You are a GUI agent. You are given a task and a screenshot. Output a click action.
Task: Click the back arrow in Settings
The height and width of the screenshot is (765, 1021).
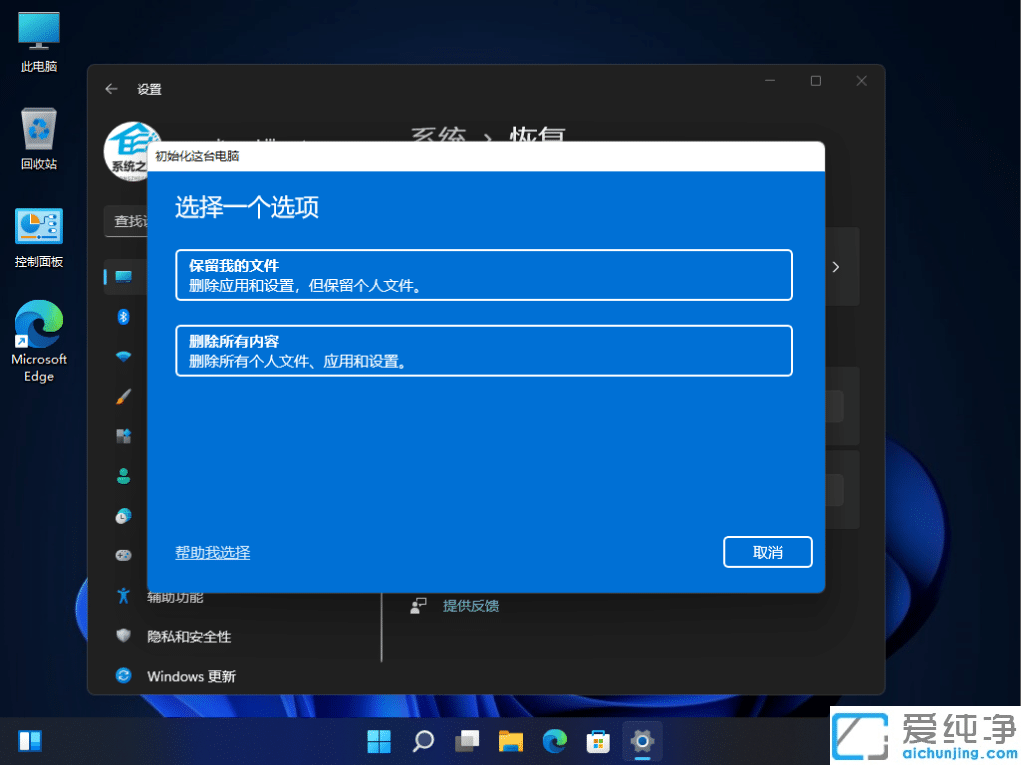pos(111,89)
